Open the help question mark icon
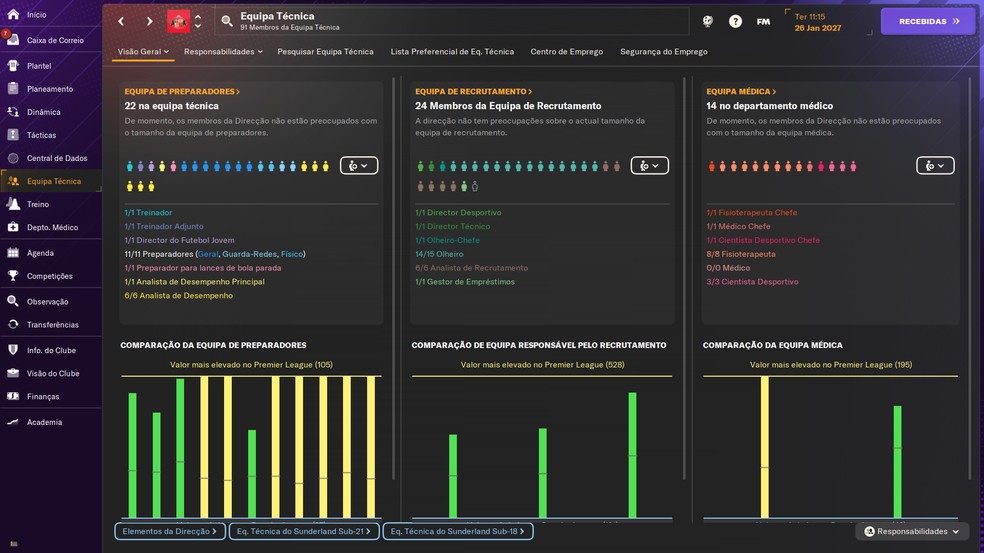The height and width of the screenshot is (553, 984). (x=735, y=21)
